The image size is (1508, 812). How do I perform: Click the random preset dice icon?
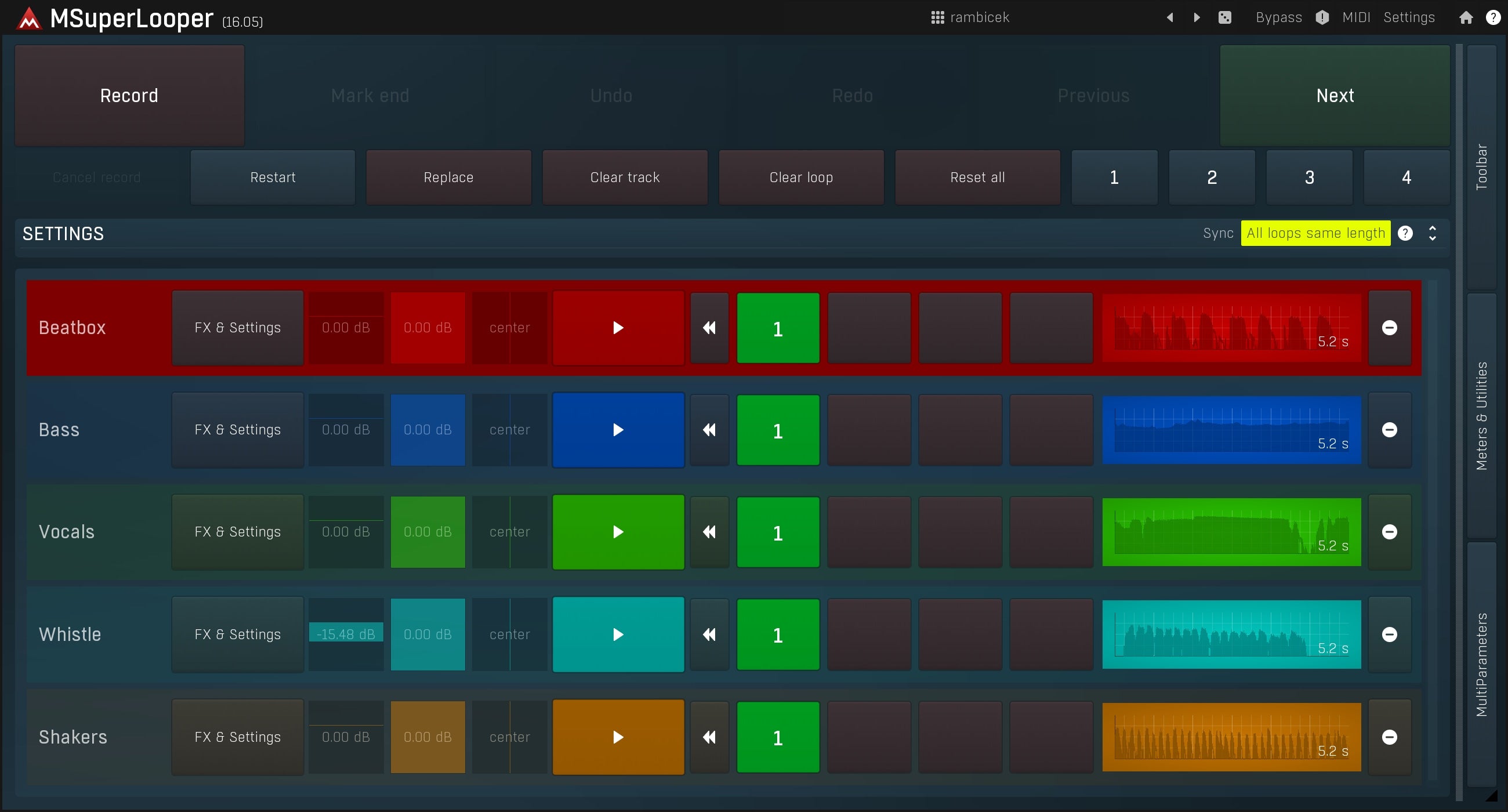(1224, 17)
